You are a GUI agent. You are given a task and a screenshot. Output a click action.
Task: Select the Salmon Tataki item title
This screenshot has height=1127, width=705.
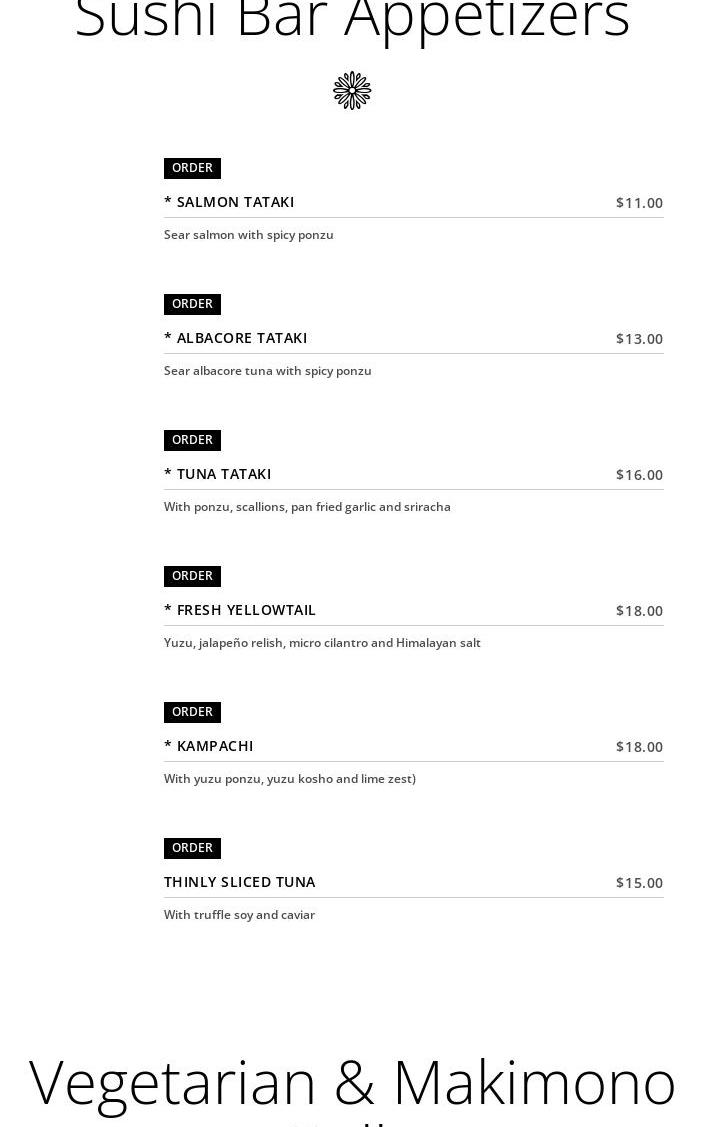[229, 202]
